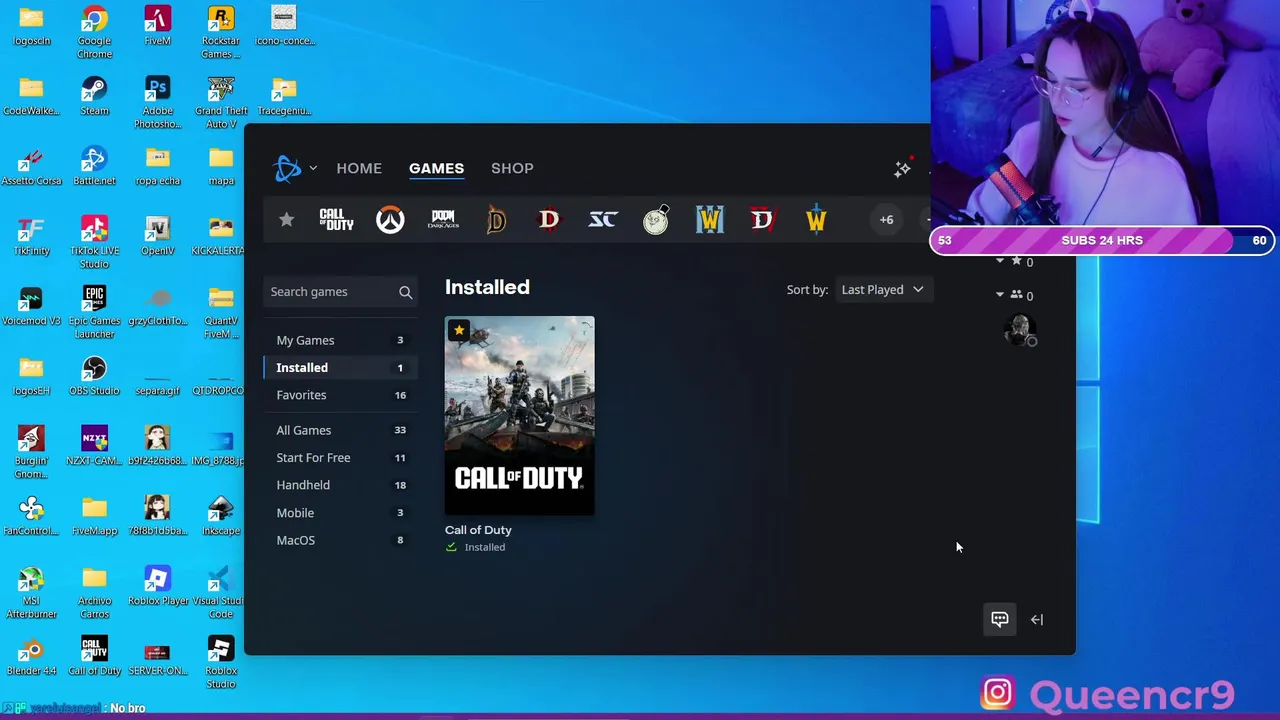Open Rockstar Games Launcher shortcut
The image size is (1280, 720).
(221, 32)
